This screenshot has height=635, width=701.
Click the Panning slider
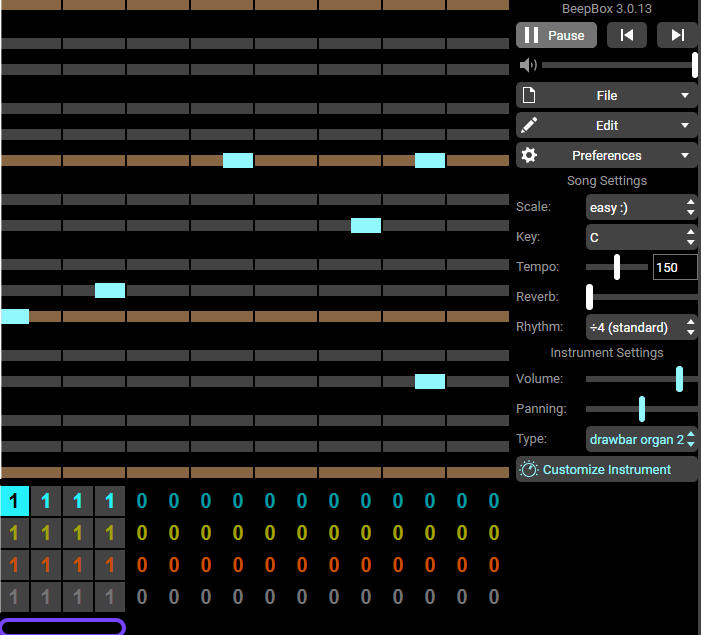[x=641, y=409]
